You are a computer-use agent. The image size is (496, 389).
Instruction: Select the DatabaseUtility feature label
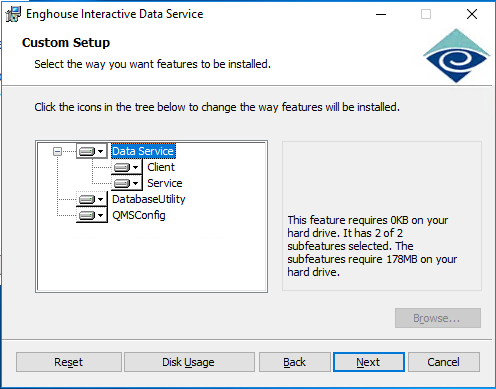(149, 199)
